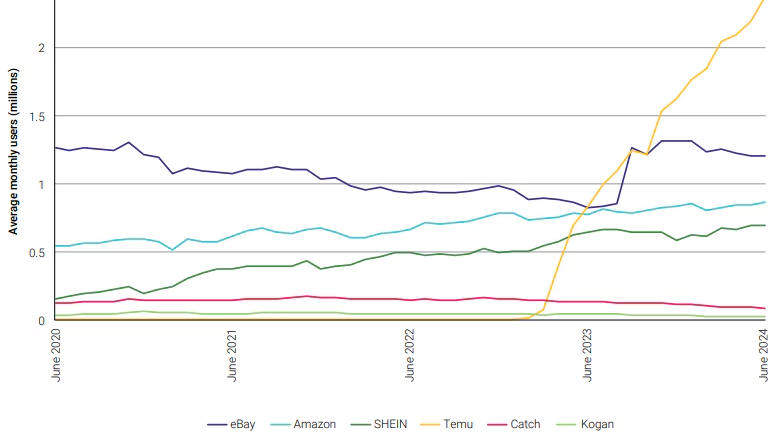Click the y-axis tick label 2
775x437 pixels.
[42, 48]
